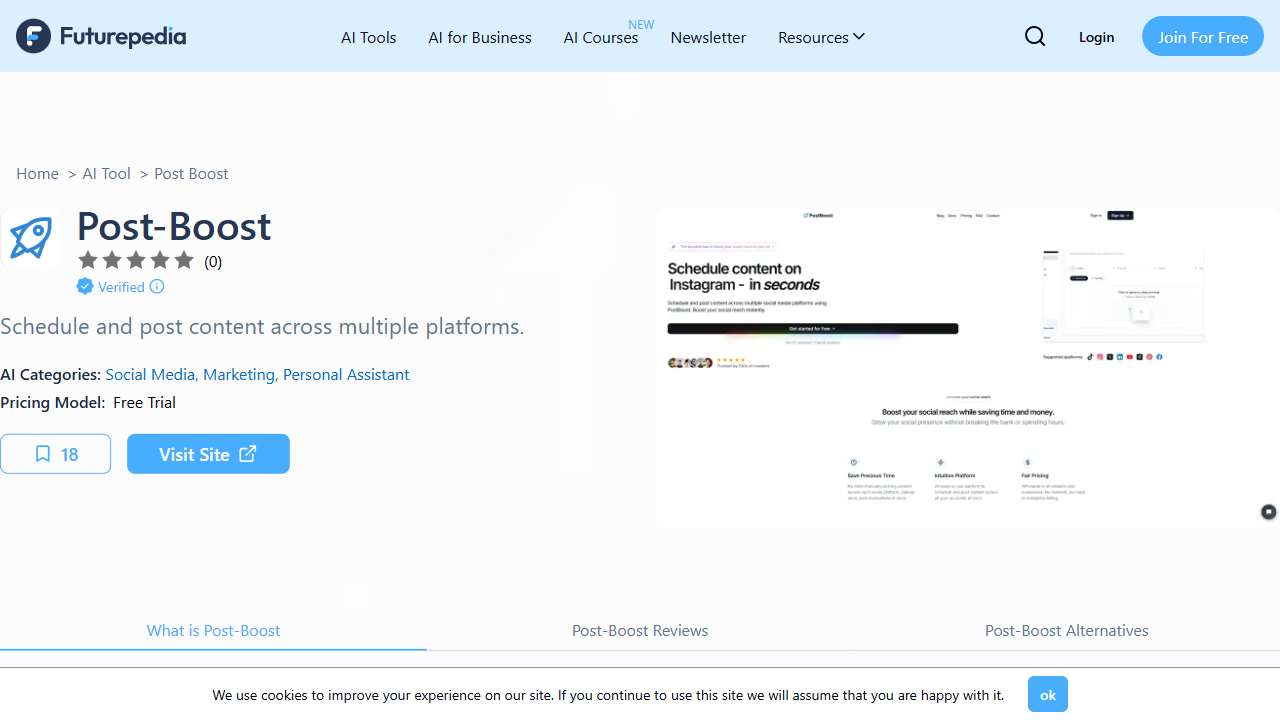1280x720 pixels.
Task: Open the AI Tools menu item
Action: coord(369,37)
